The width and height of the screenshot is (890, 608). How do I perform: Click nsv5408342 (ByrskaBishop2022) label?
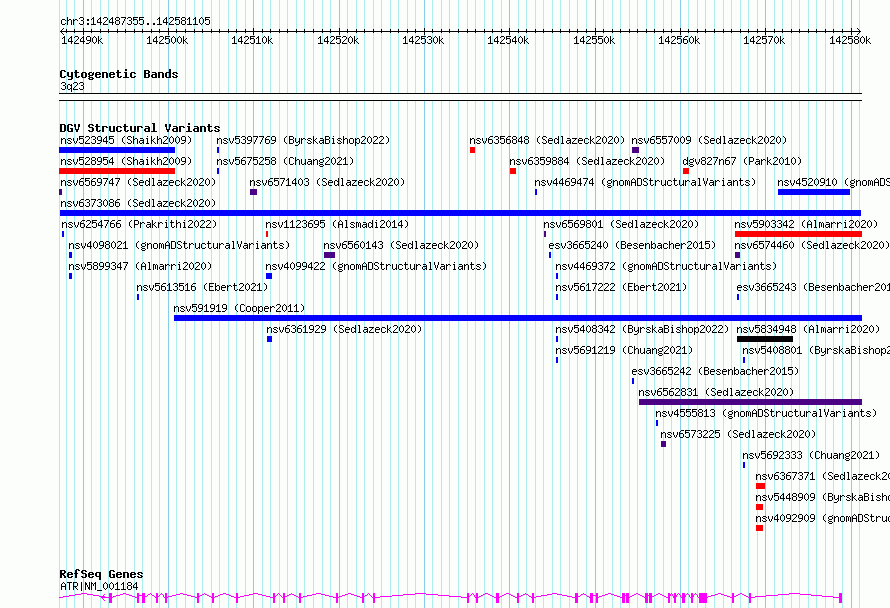point(642,329)
